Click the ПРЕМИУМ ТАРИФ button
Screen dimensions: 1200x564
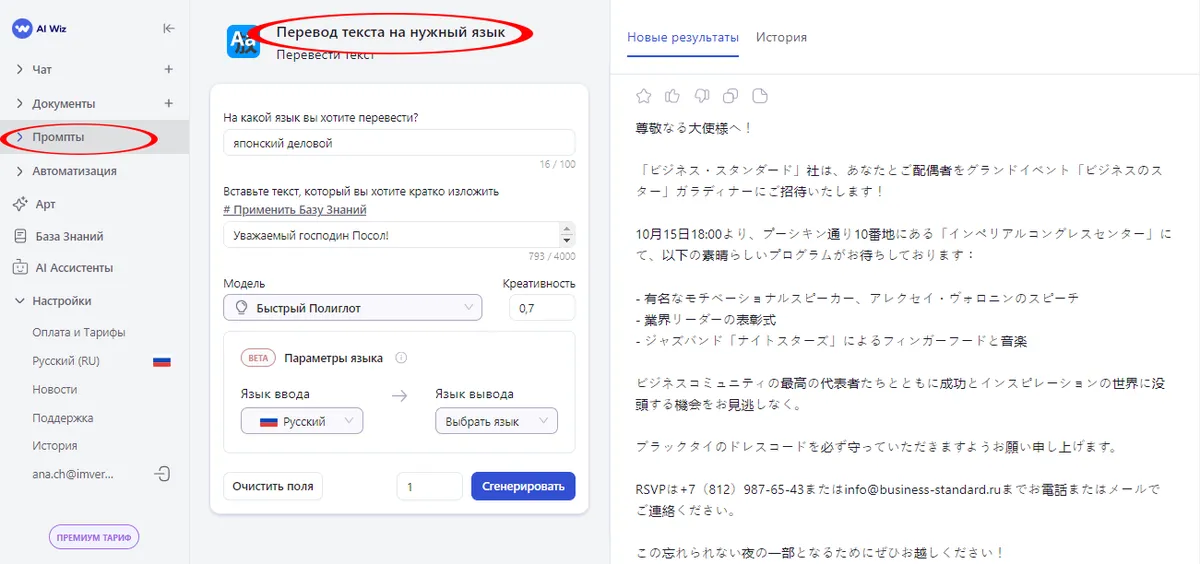(94, 537)
